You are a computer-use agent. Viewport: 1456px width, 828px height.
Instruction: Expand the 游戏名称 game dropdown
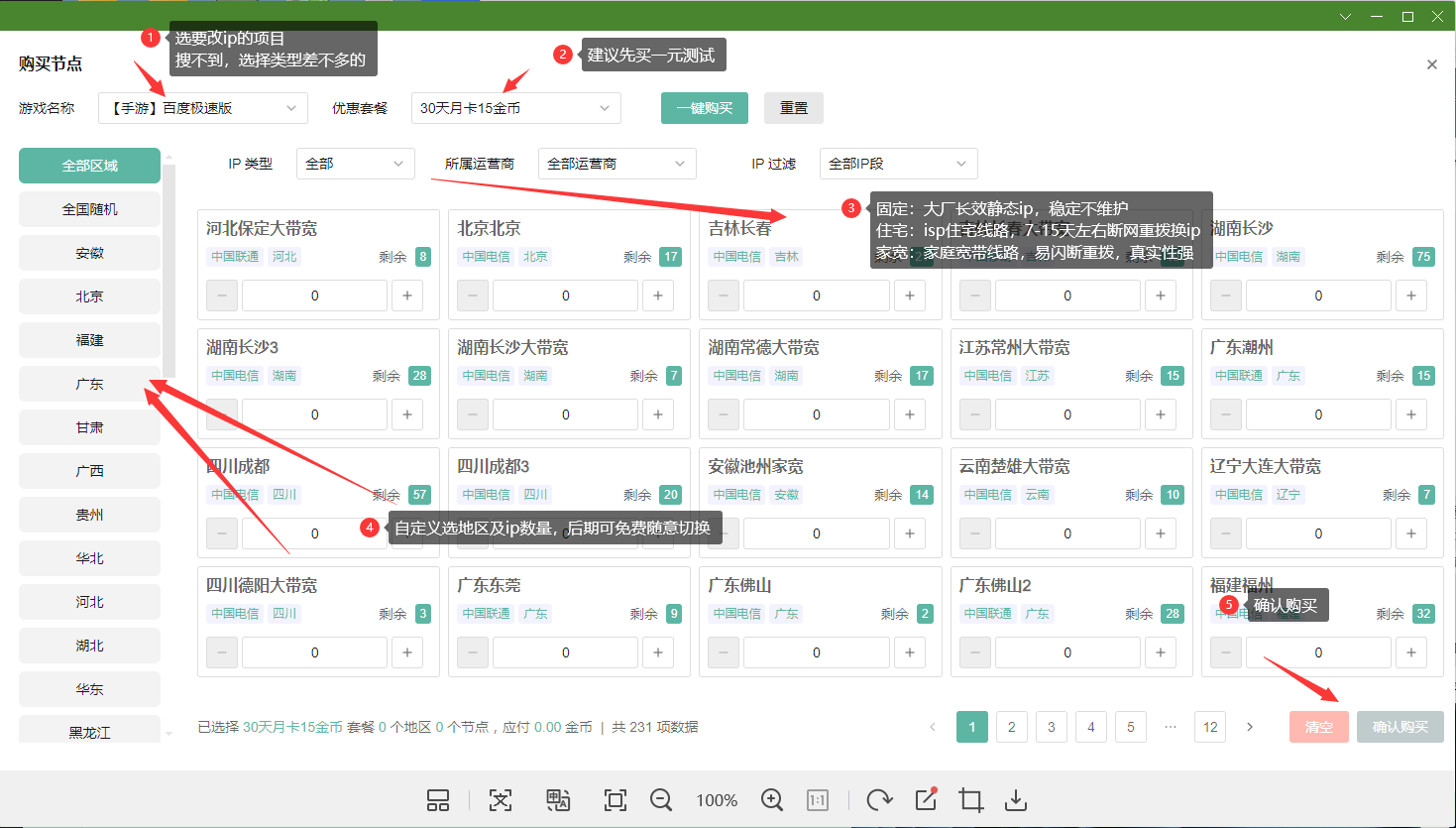[203, 108]
